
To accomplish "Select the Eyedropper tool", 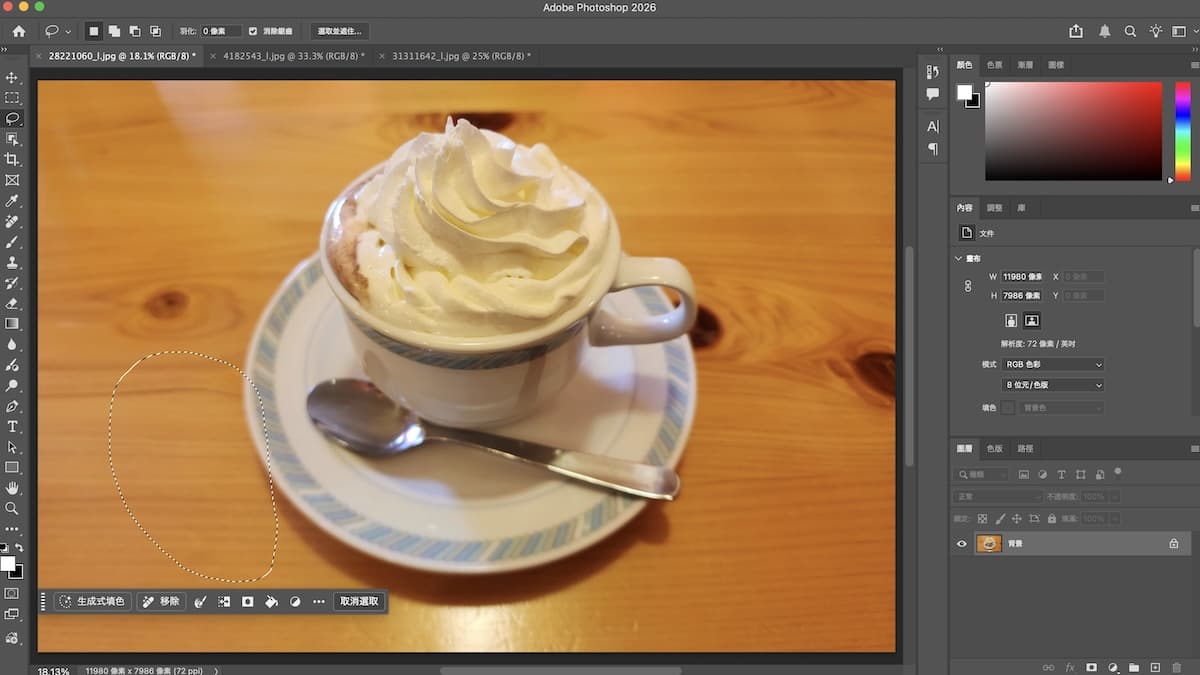I will [12, 201].
